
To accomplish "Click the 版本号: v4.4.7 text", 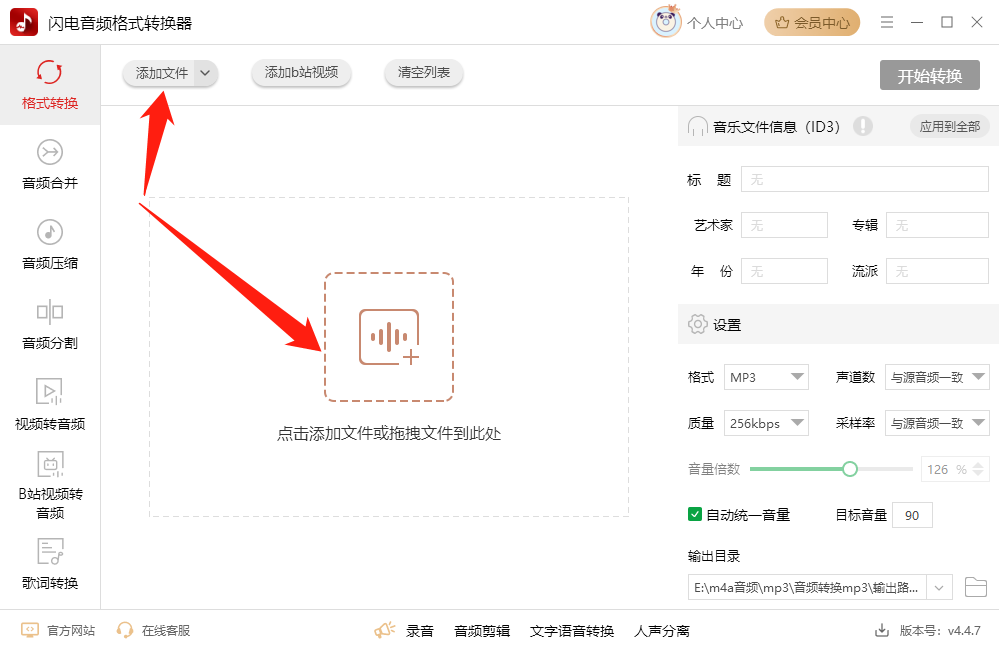I will pyautogui.click(x=940, y=631).
